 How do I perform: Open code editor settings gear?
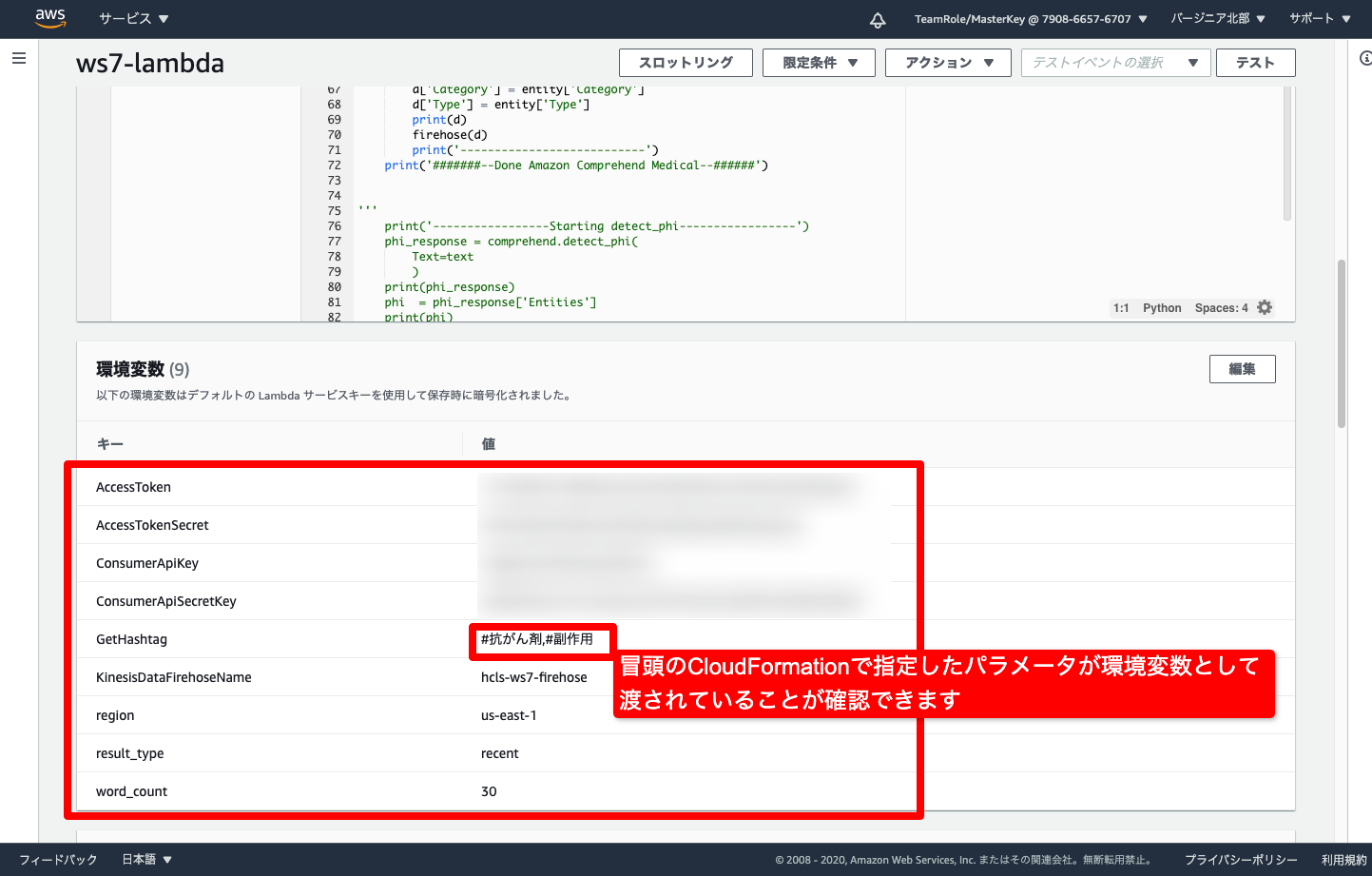tap(1265, 307)
